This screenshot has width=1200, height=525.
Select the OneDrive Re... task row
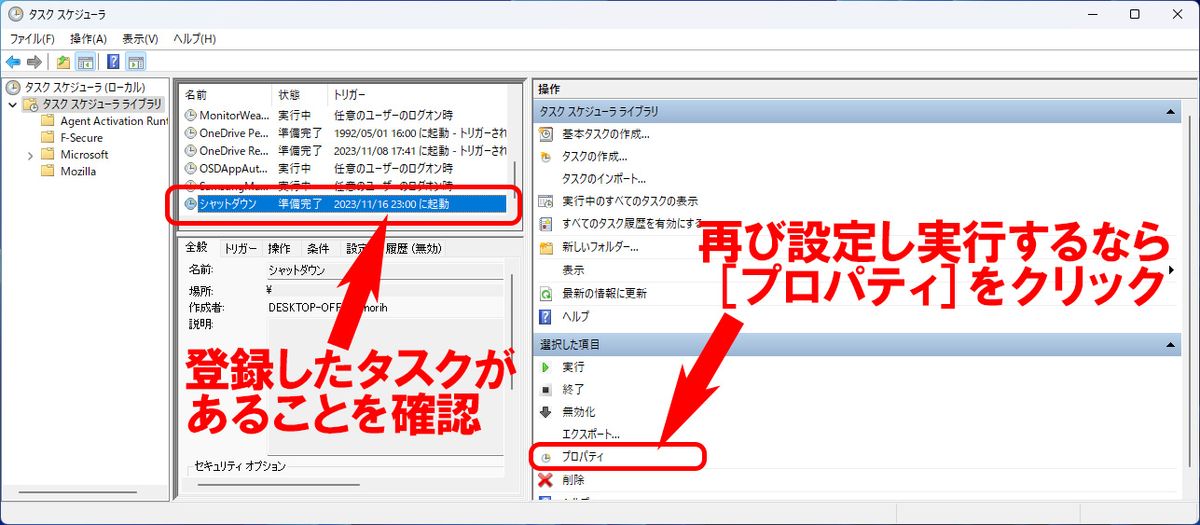pos(345,150)
